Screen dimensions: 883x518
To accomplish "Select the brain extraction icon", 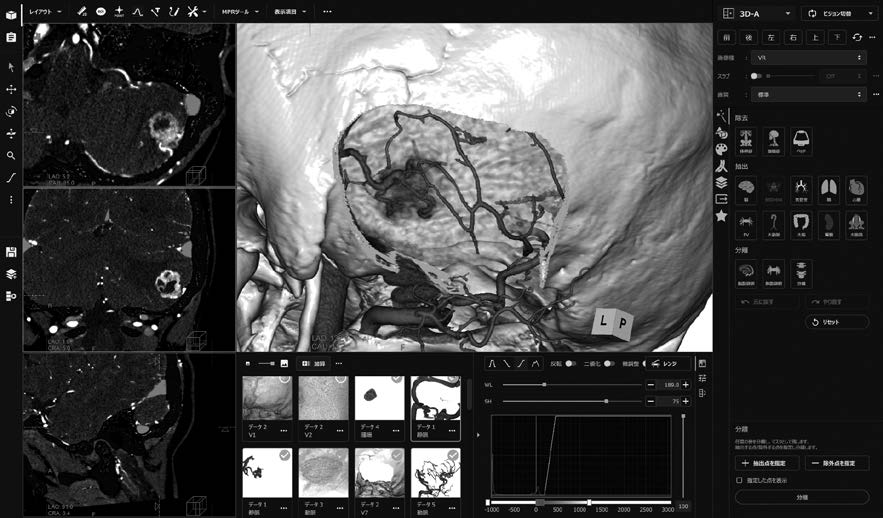I will tap(745, 190).
